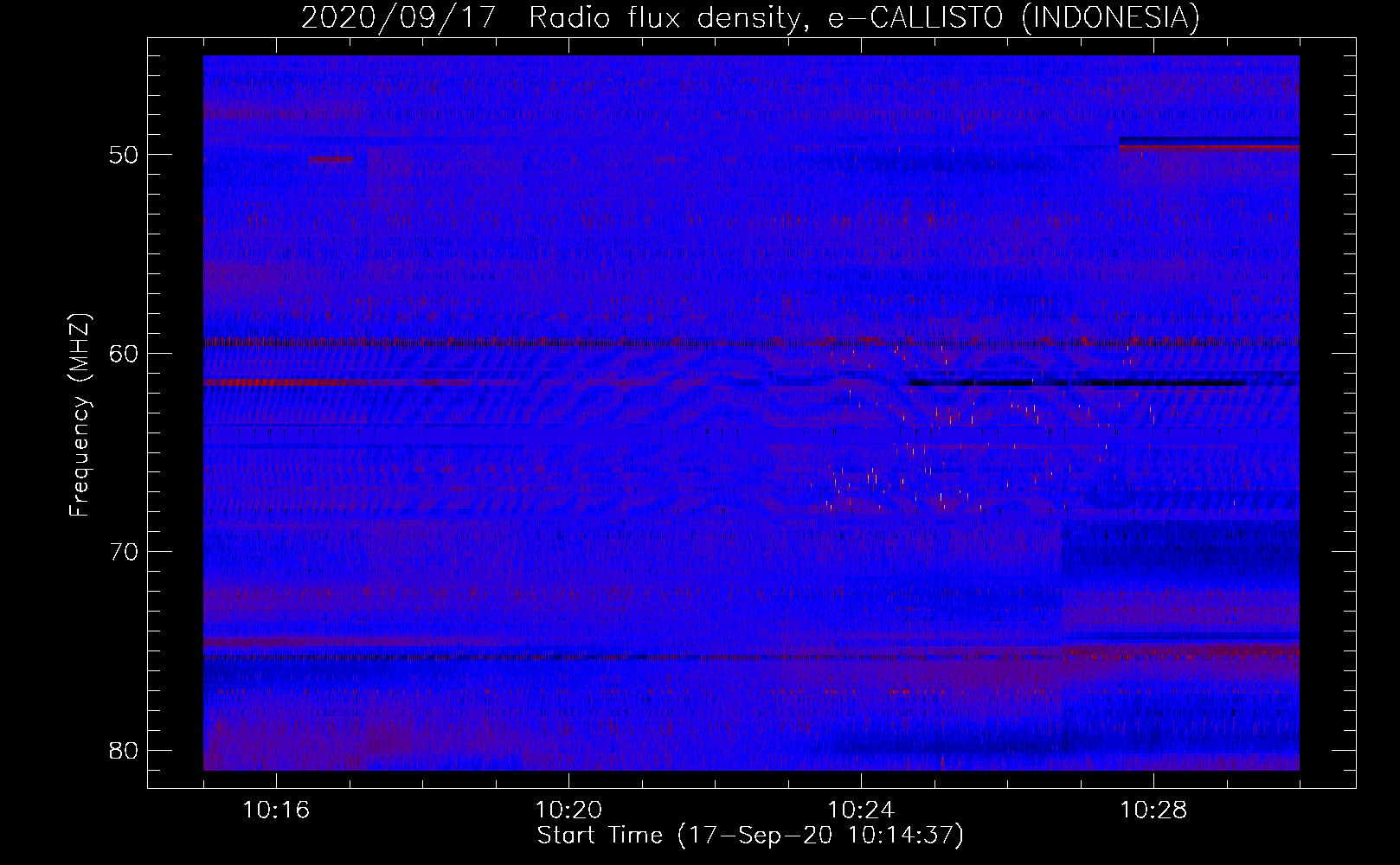Click the 70 frequency tick label
1400x865 pixels.
124,552
